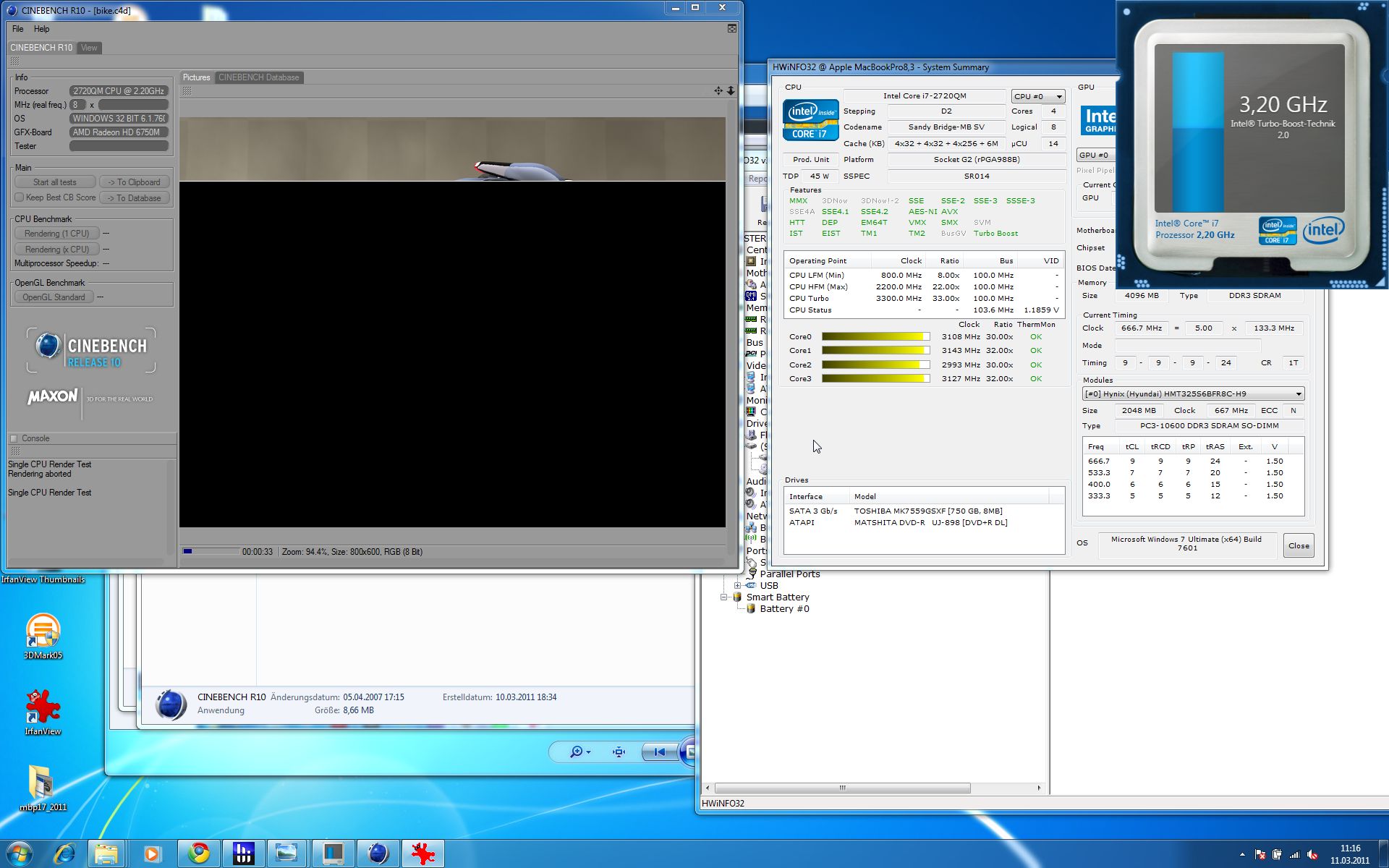Open the mbp17_2011 desktop folder
Viewport: 1389px width, 868px height.
click(x=41, y=784)
